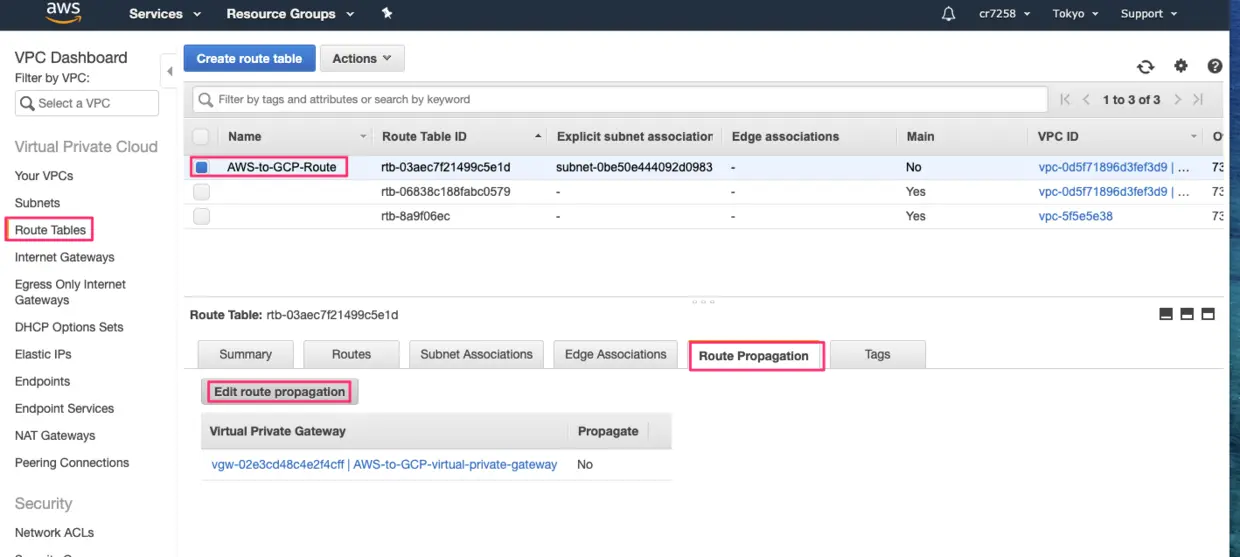
Task: Focus the filter by tags search field
Action: pyautogui.click(x=620, y=99)
